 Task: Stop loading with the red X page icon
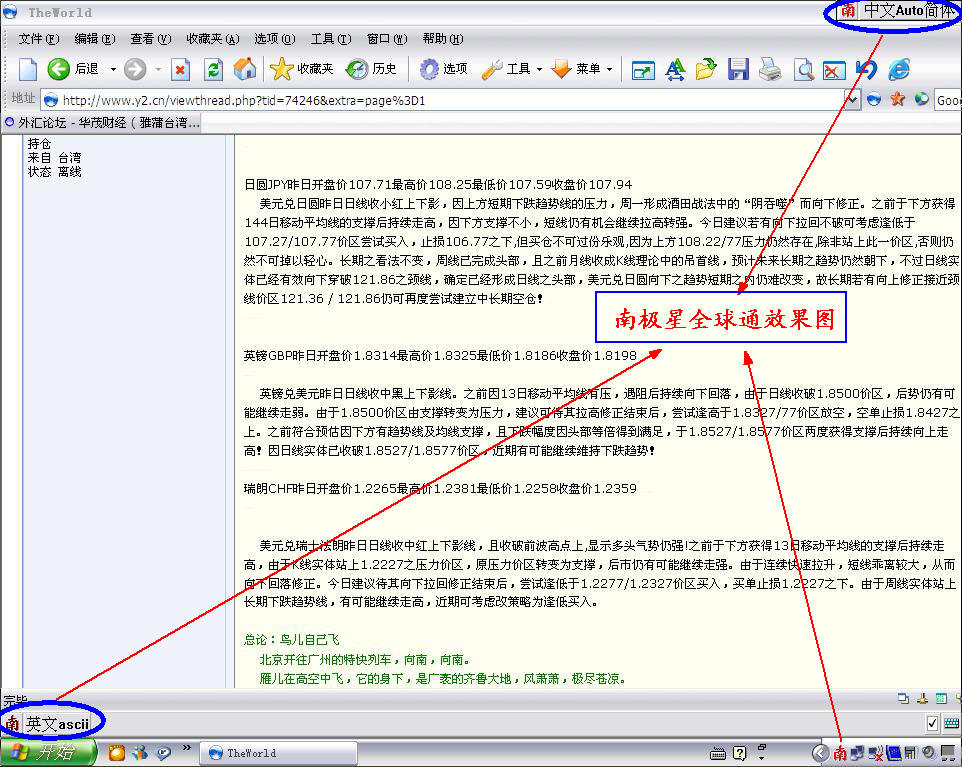[180, 69]
